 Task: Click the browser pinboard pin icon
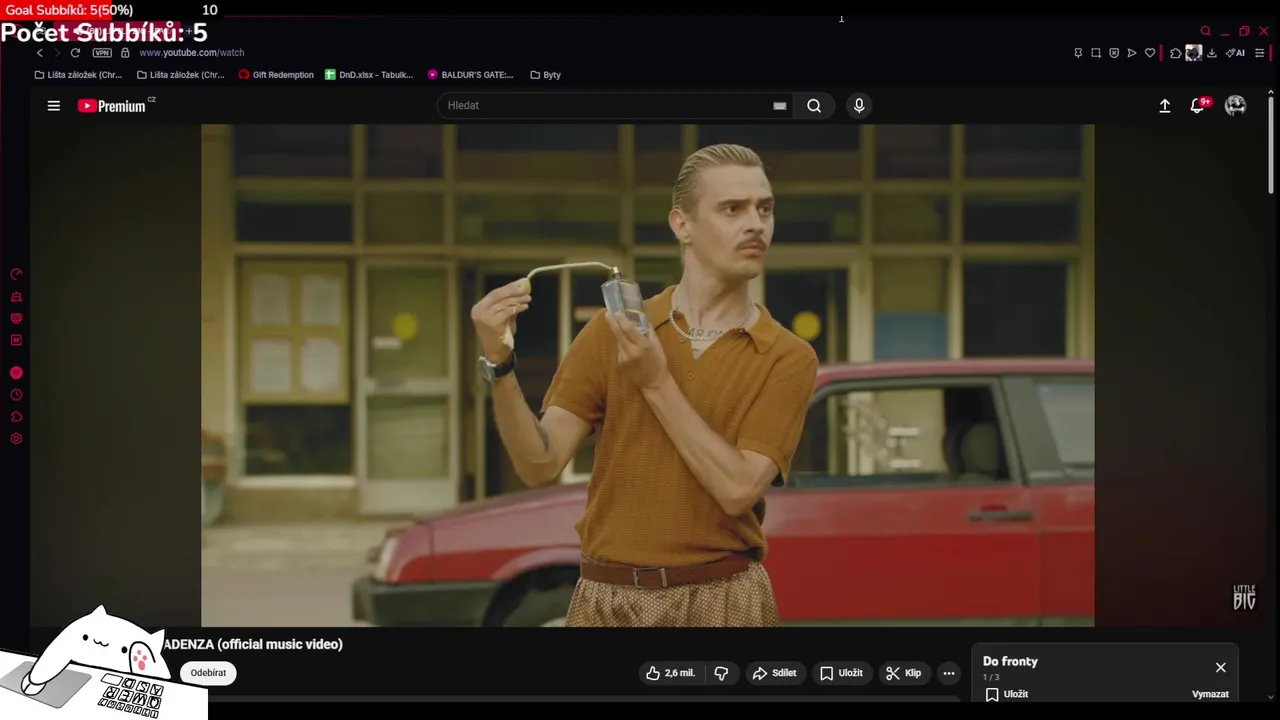(x=1078, y=53)
